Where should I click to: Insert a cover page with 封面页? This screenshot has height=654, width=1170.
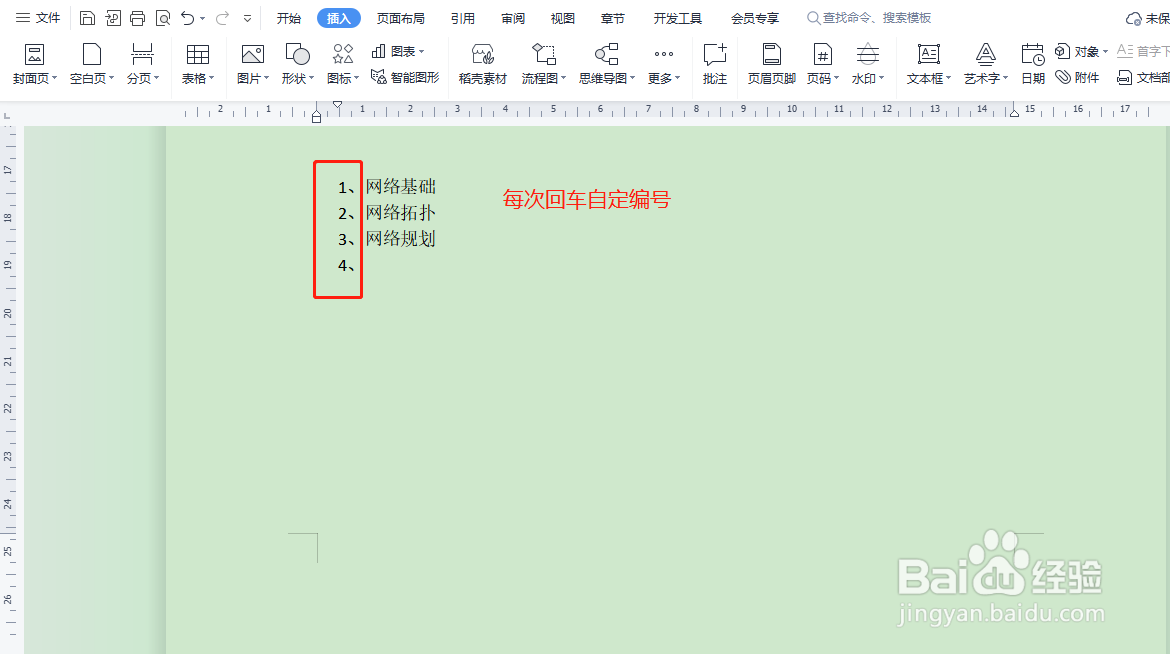coord(34,63)
